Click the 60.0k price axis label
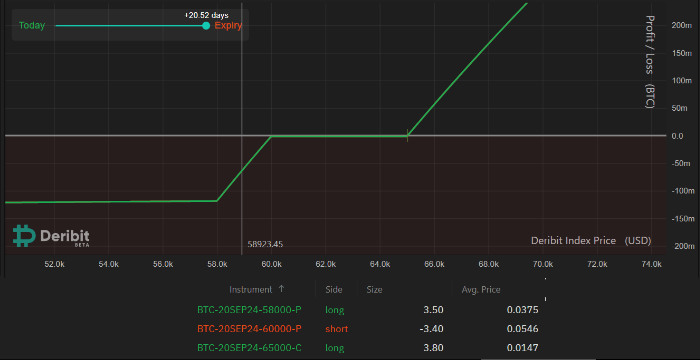 [x=271, y=264]
